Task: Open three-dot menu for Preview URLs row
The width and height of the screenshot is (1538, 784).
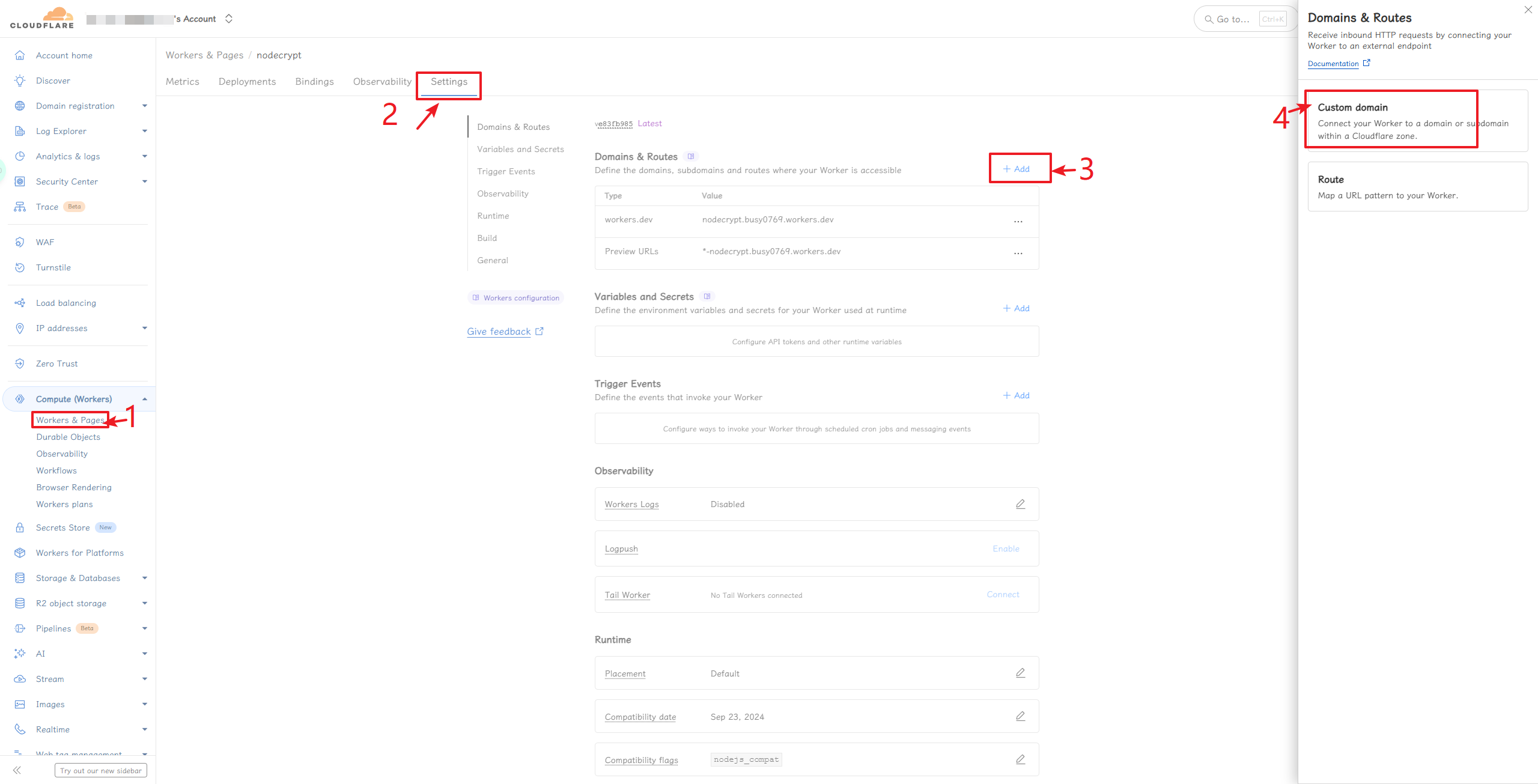Action: point(1018,254)
